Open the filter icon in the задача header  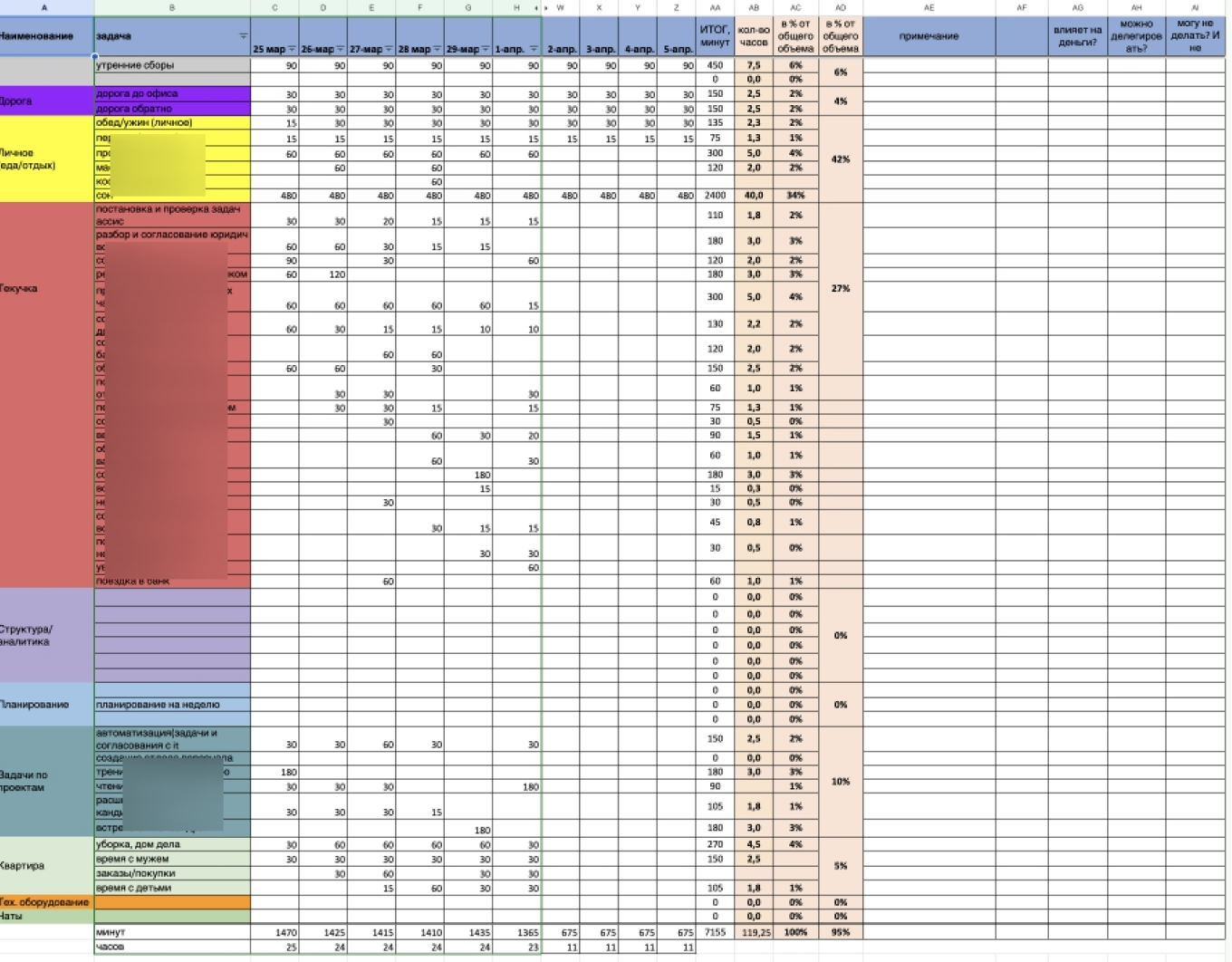[243, 36]
